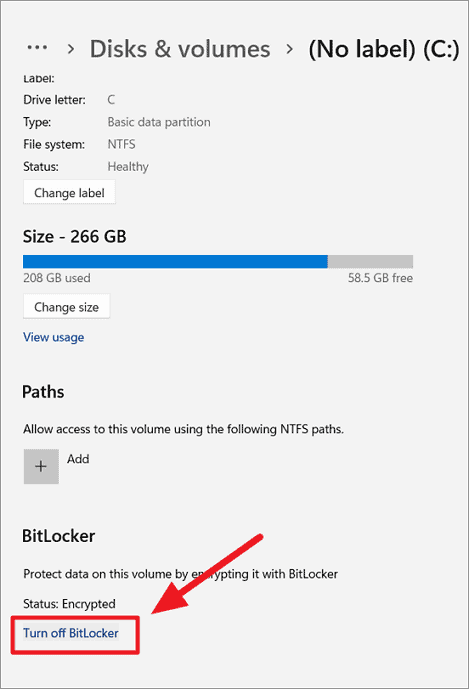The image size is (469, 689).
Task: Select the (No label) (C:) breadcrumb title
Action: pyautogui.click(x=384, y=49)
